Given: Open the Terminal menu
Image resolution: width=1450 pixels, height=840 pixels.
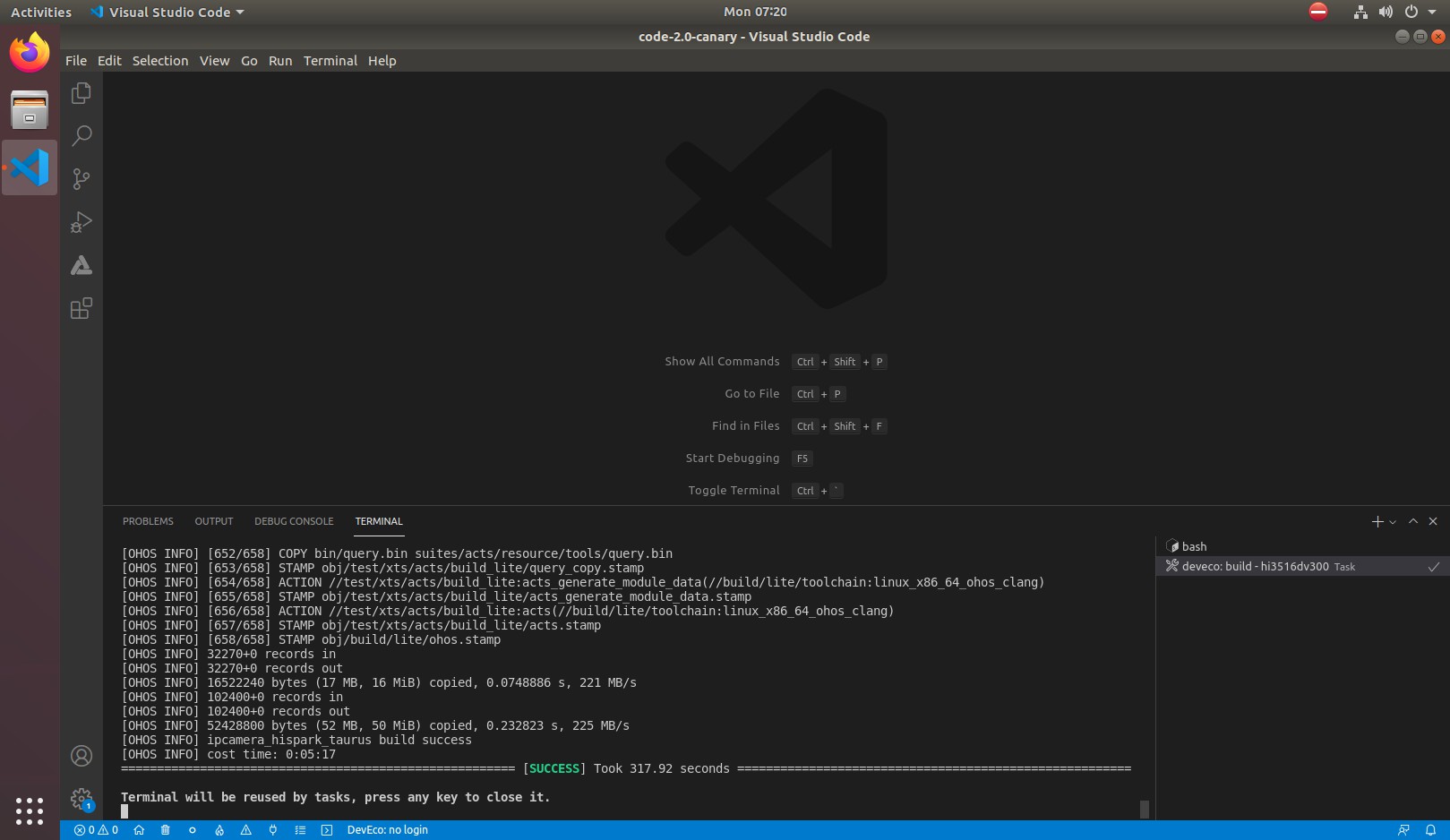Looking at the screenshot, I should tap(330, 61).
